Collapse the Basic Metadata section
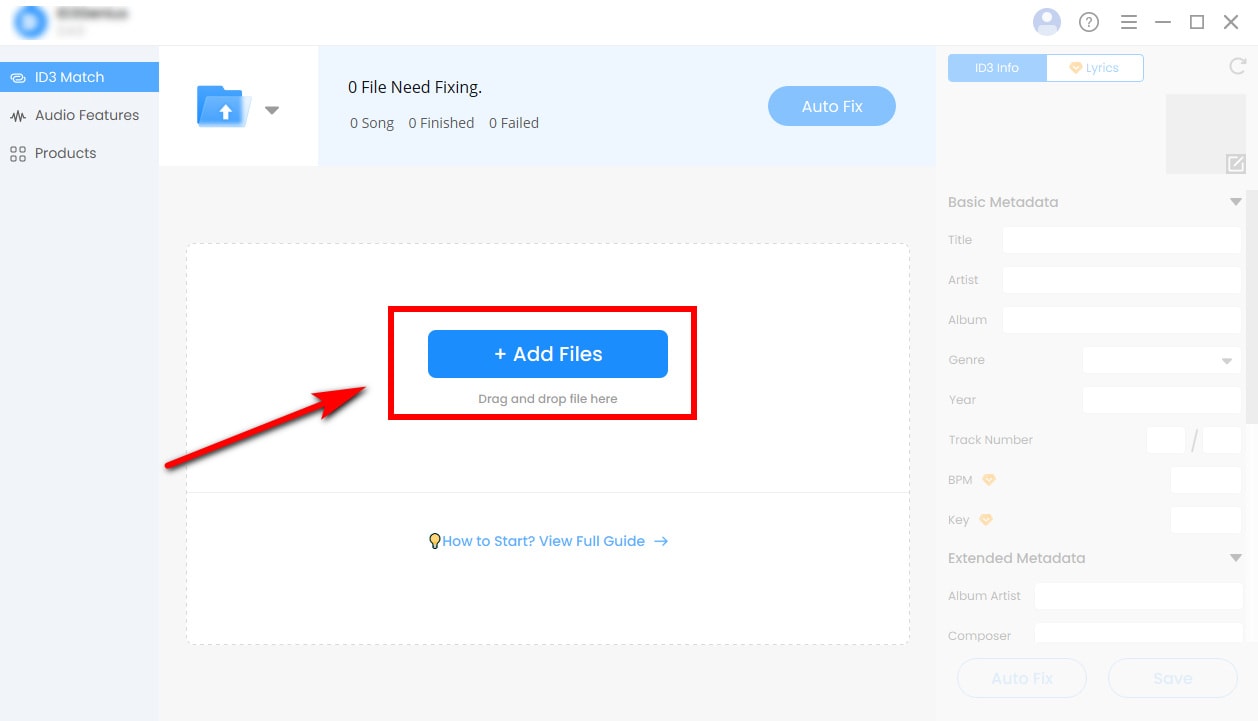Image resolution: width=1258 pixels, height=721 pixels. tap(1236, 202)
